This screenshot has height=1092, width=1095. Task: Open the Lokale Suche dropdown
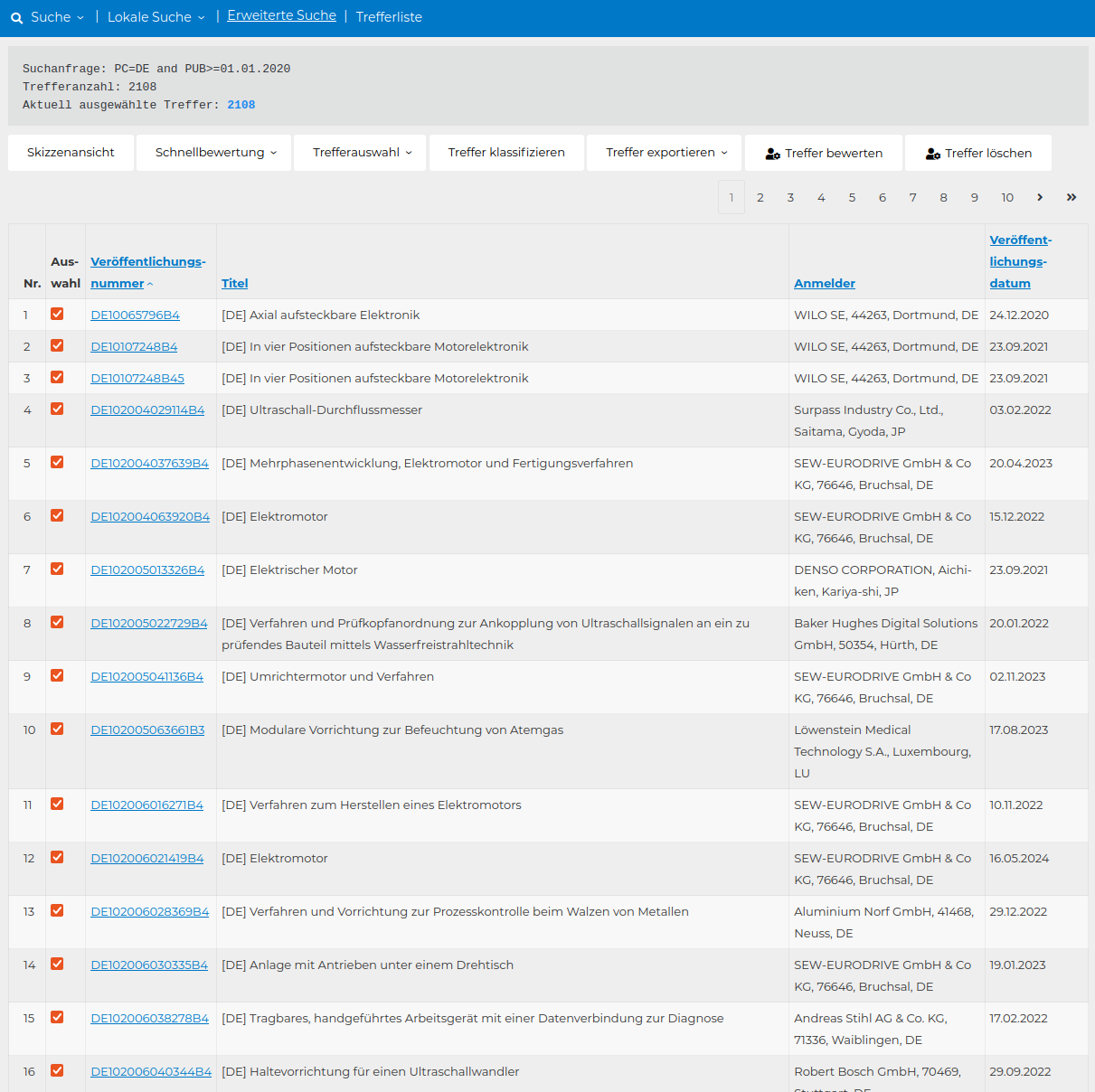pyautogui.click(x=156, y=17)
